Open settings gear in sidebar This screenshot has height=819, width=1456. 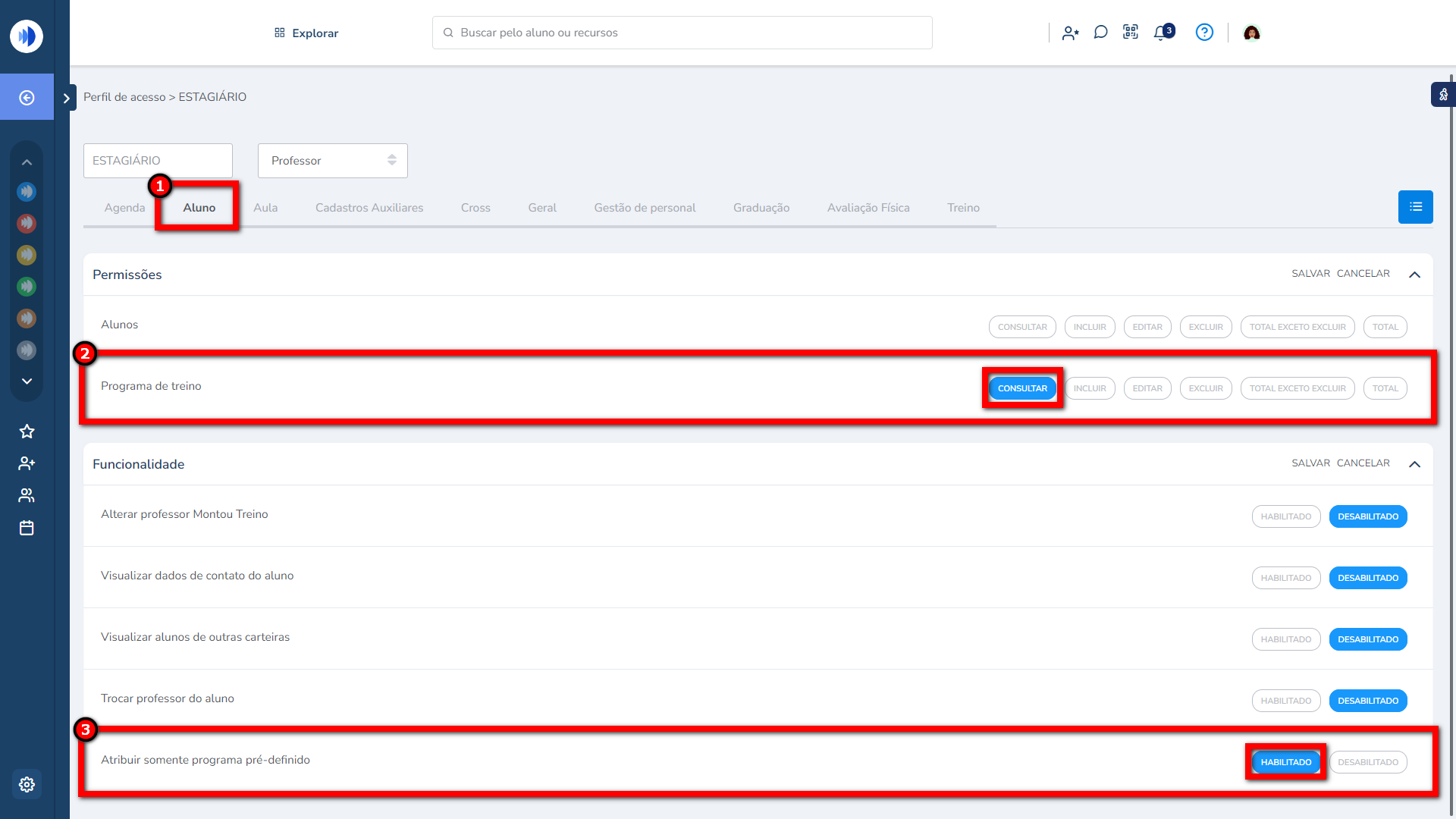27,784
